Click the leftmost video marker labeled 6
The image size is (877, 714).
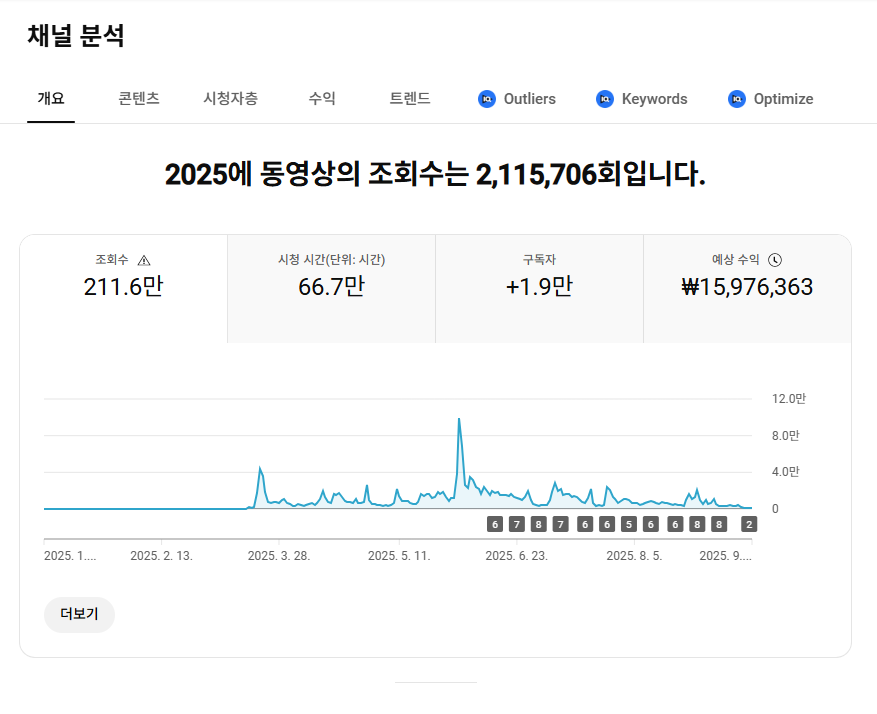[x=494, y=524]
